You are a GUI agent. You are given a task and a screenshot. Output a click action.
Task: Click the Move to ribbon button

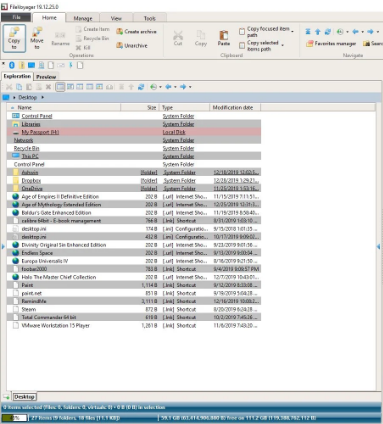(x=37, y=38)
